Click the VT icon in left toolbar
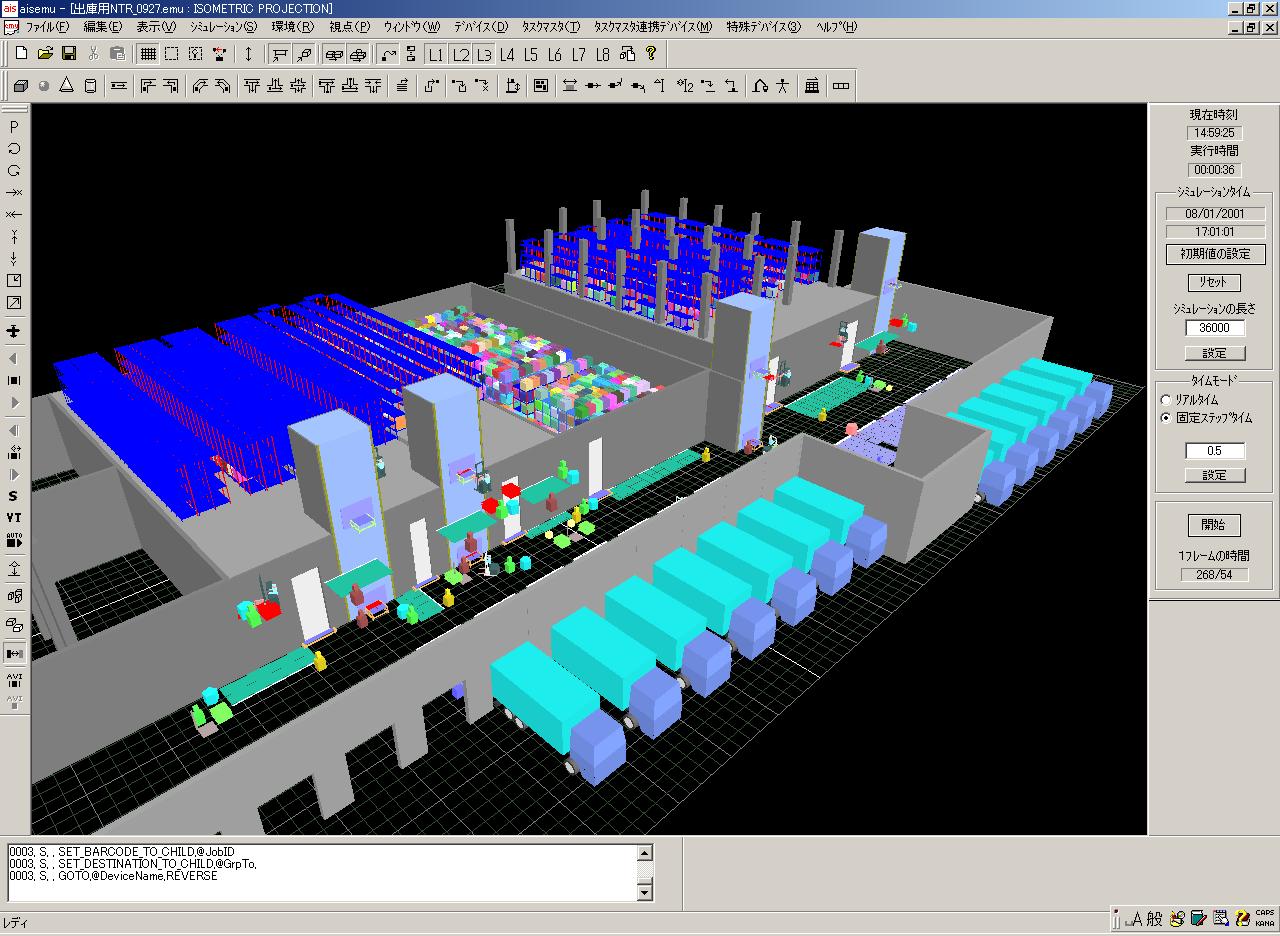The width and height of the screenshot is (1280, 936). pos(14,518)
